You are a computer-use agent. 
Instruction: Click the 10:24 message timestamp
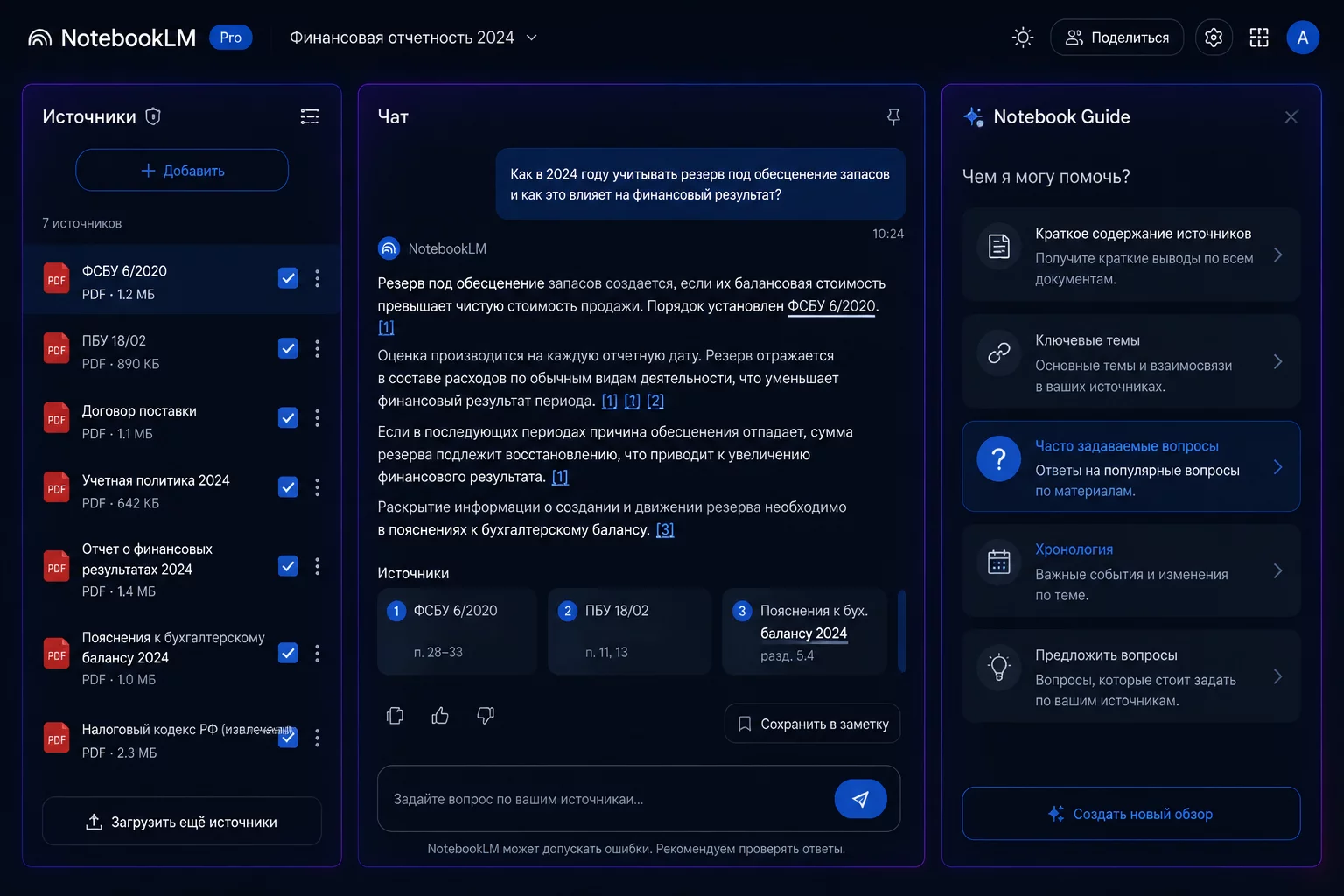(x=888, y=234)
